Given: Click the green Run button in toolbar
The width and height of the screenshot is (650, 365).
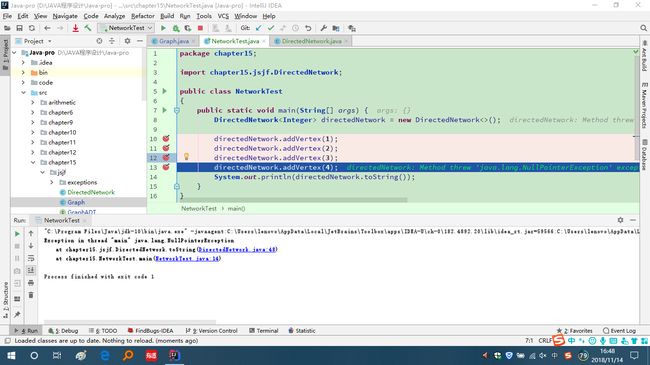Looking at the screenshot, I should 163,28.
